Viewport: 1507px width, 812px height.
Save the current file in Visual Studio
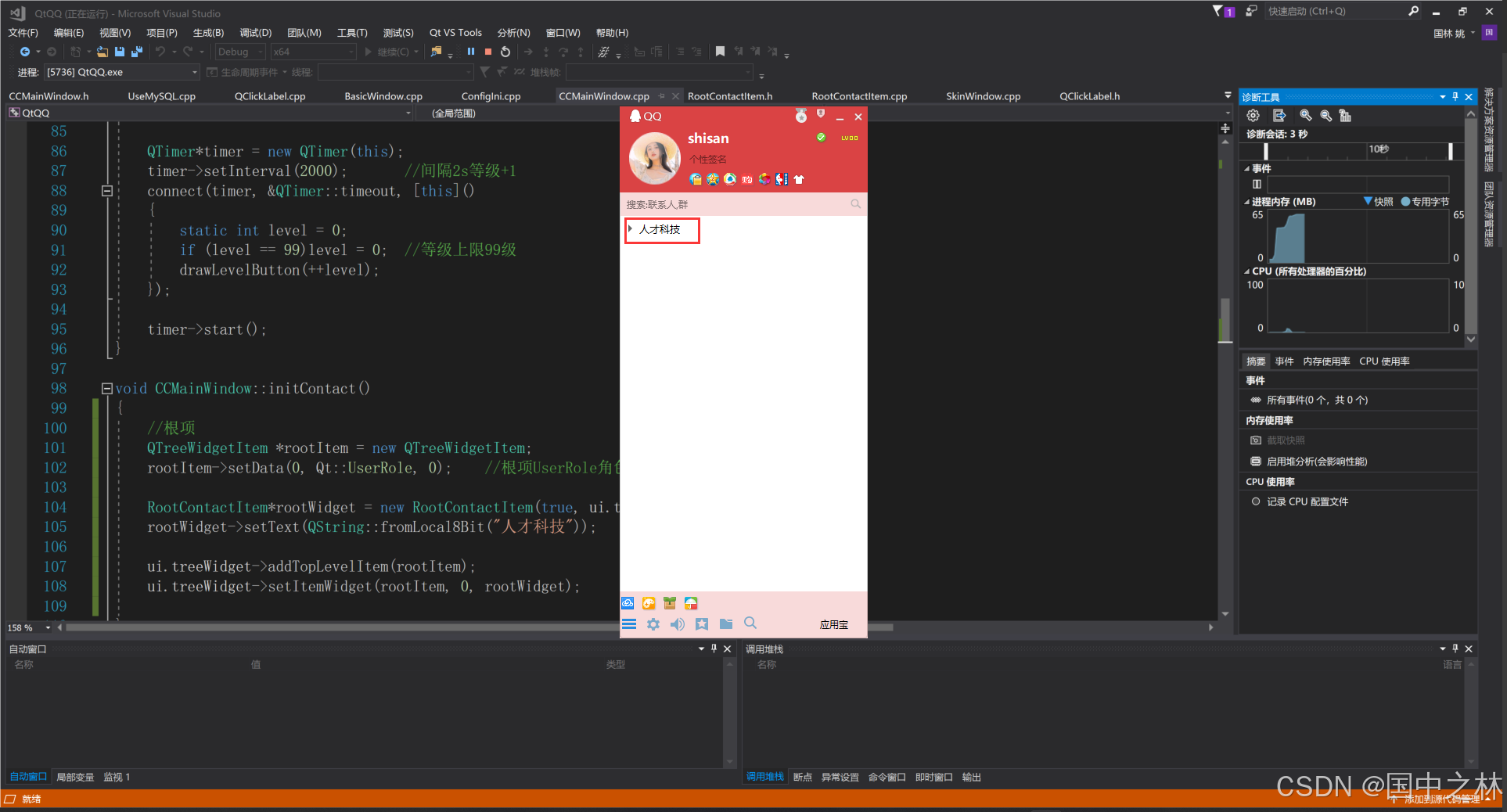(x=120, y=52)
